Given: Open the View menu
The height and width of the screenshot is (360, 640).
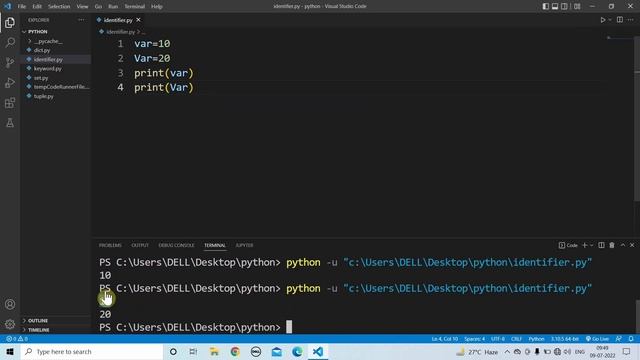Looking at the screenshot, I should tap(82, 7).
